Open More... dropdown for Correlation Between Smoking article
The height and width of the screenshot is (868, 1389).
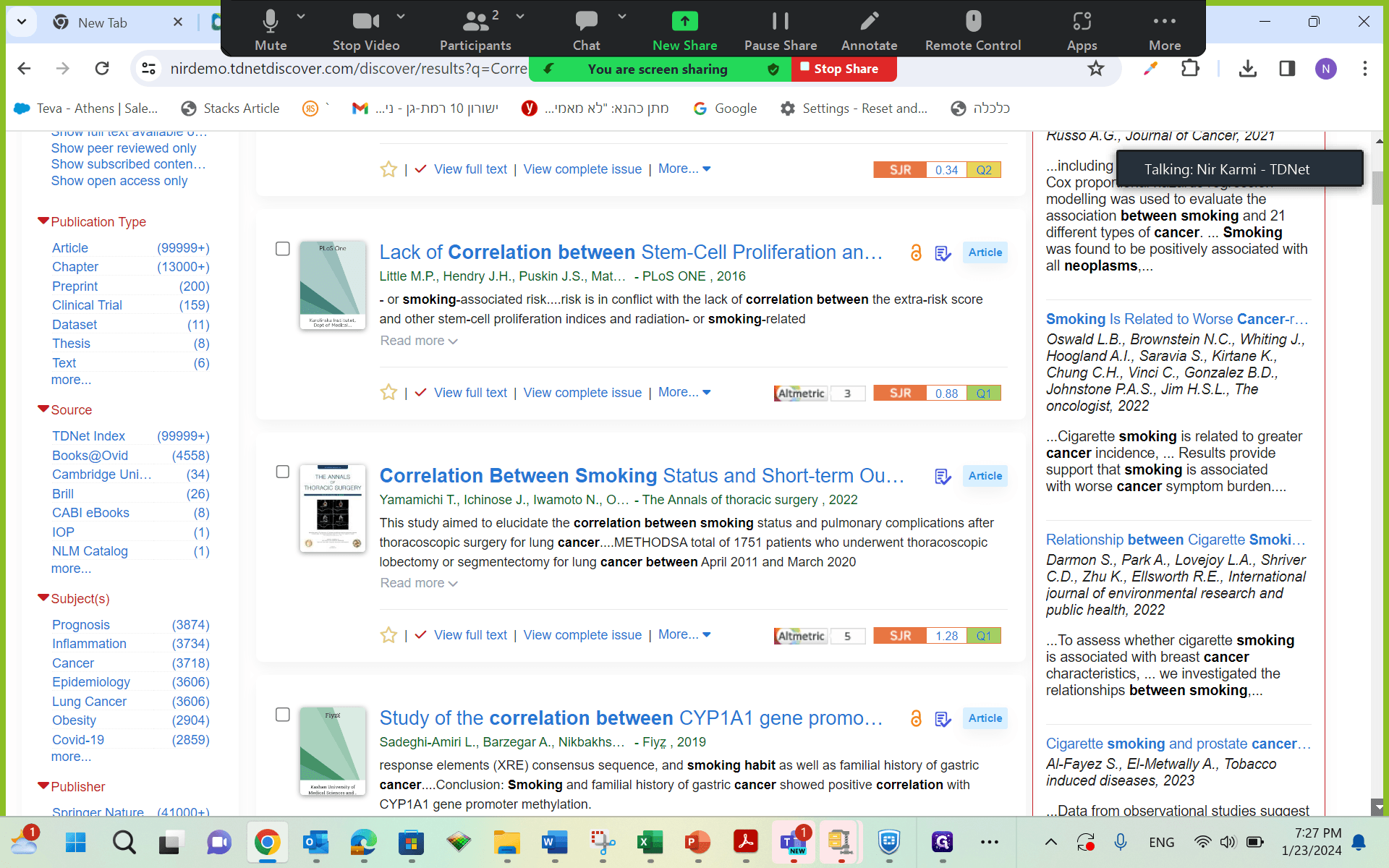coord(684,634)
